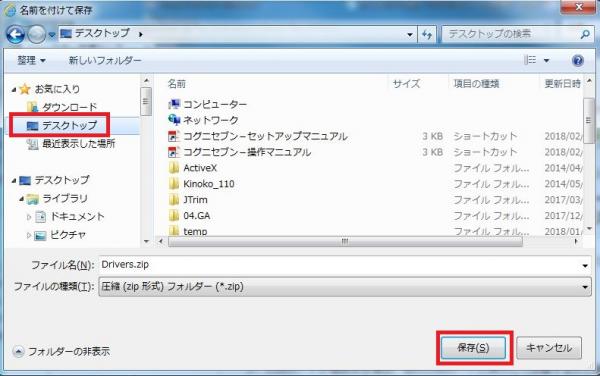Click the file list horizontal scrollbar thumb
Screen dimensions: 600x376
[345, 241]
